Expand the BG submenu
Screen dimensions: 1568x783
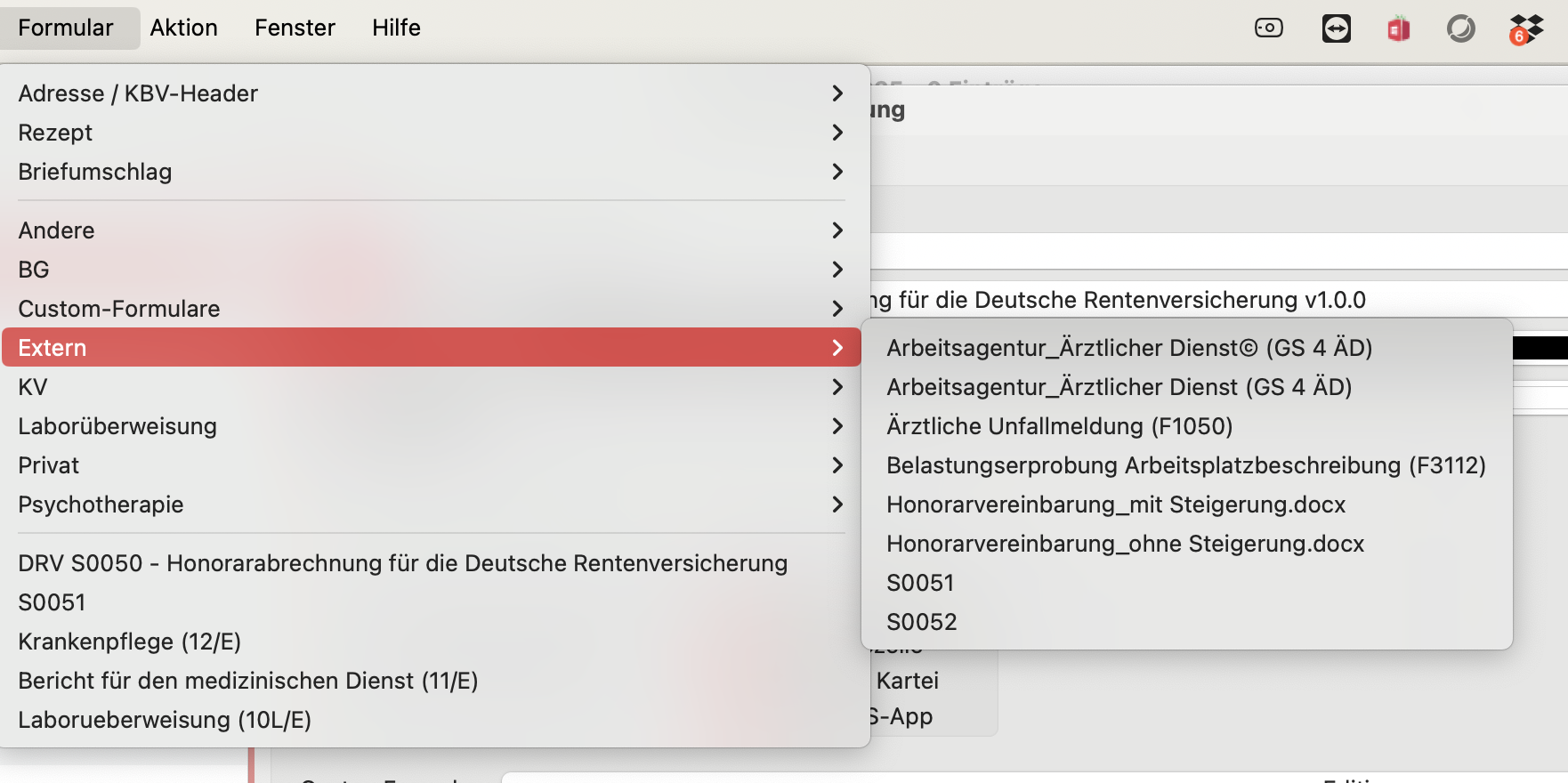click(432, 270)
